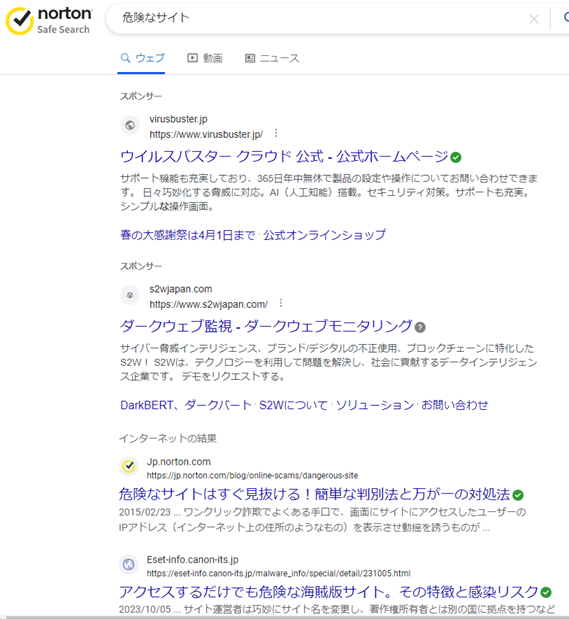Screen dimensions: 569x619
Task: Click the Norton Safe Search logo
Action: pos(49,21)
